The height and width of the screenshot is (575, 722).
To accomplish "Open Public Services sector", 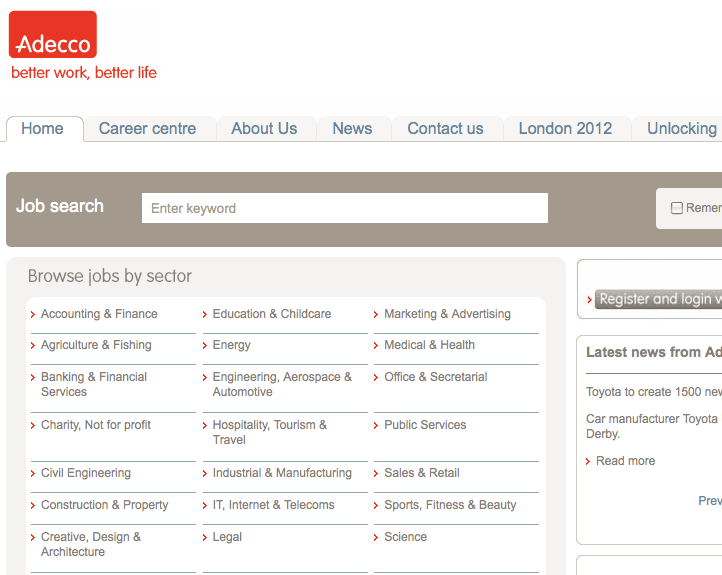I will tap(425, 425).
